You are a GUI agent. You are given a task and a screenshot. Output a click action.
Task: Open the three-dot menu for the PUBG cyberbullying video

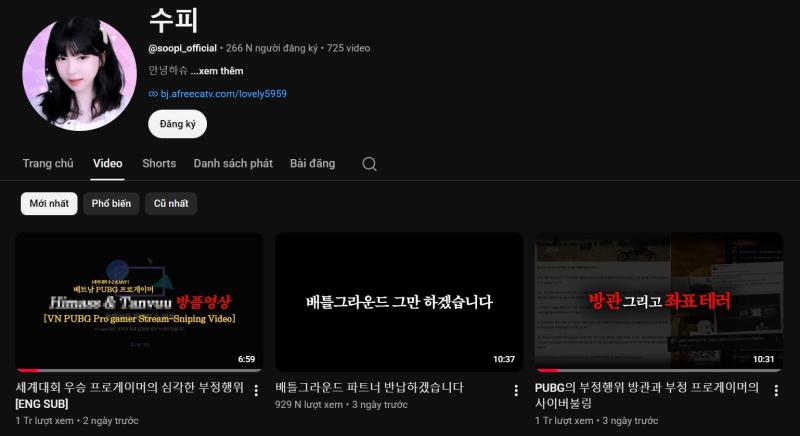[x=776, y=391]
